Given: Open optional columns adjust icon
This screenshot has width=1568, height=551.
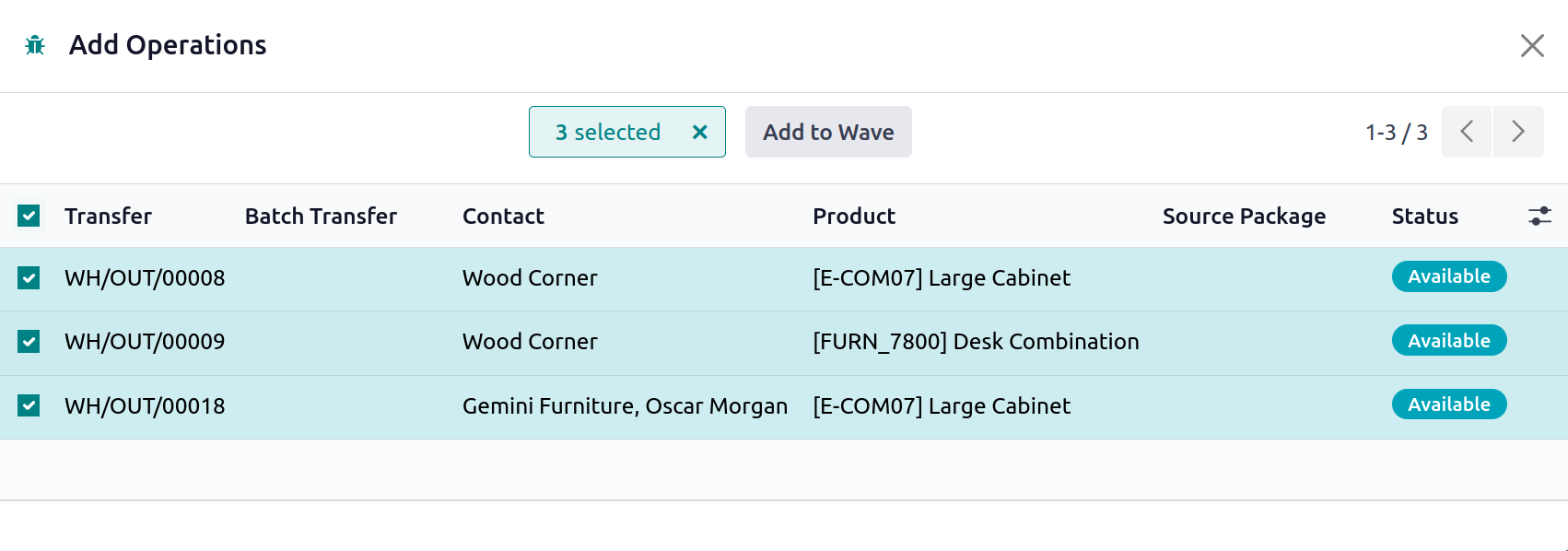Looking at the screenshot, I should coord(1539,216).
